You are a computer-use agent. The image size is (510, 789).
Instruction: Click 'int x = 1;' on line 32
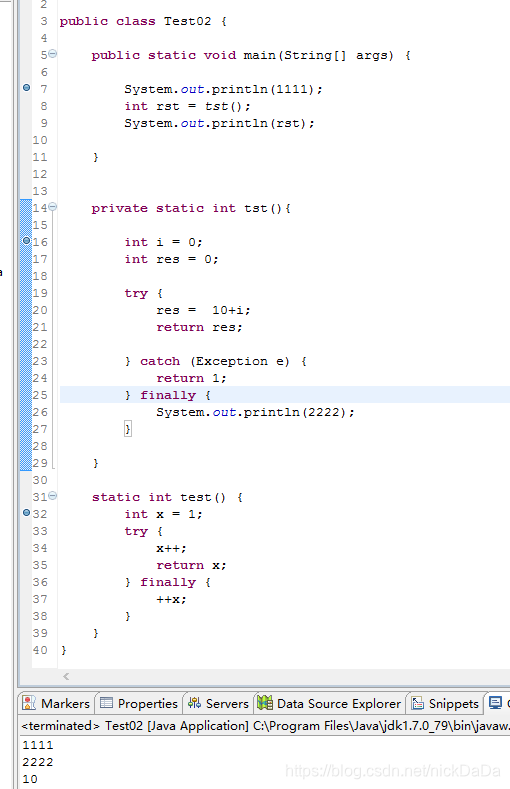pos(163,514)
